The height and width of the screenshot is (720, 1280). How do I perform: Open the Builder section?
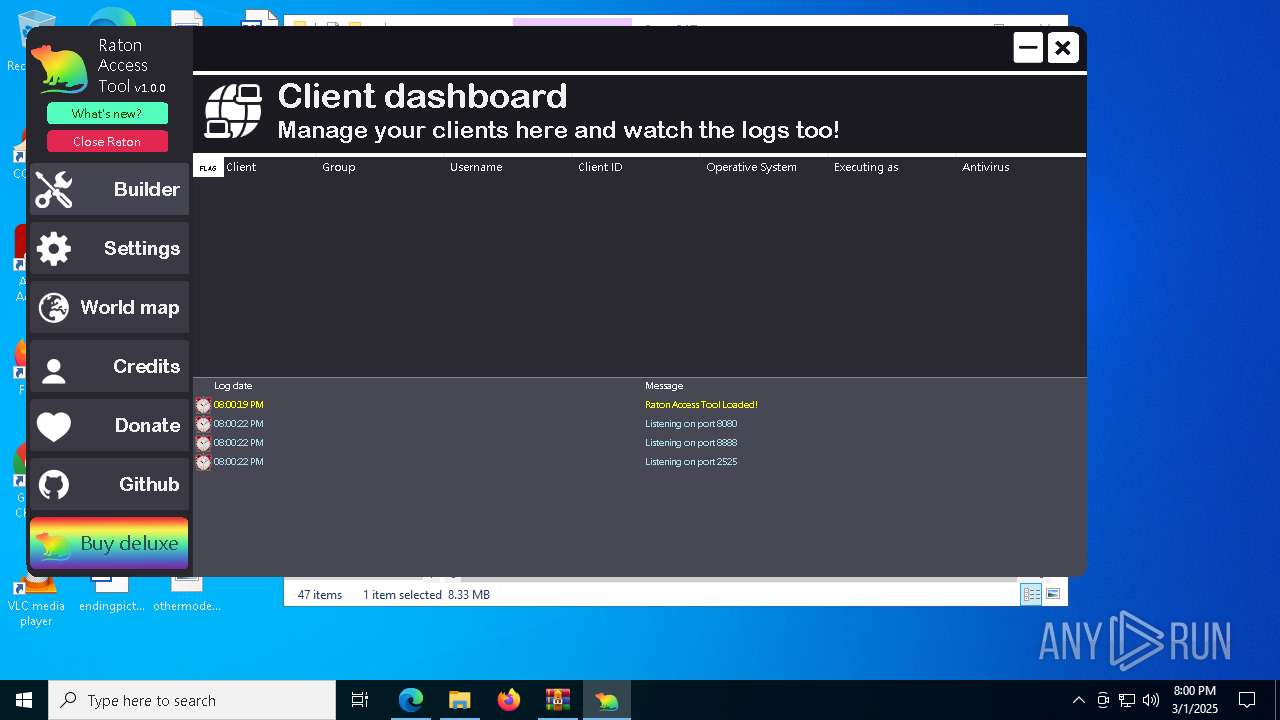[109, 189]
